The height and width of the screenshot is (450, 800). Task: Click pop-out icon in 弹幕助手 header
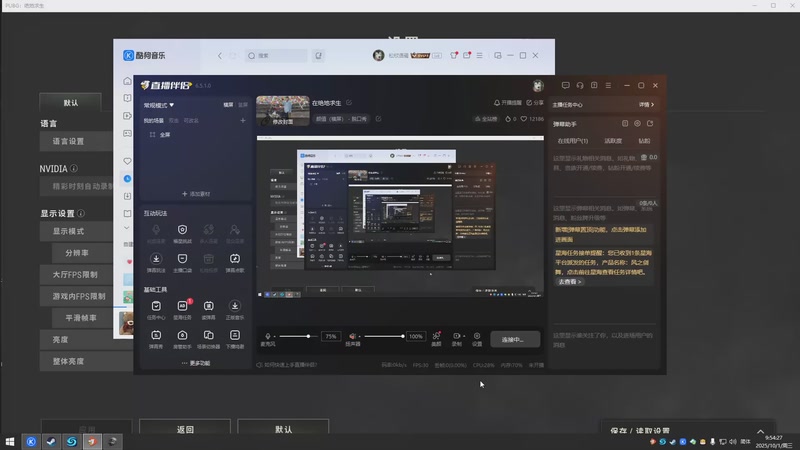pyautogui.click(x=650, y=123)
